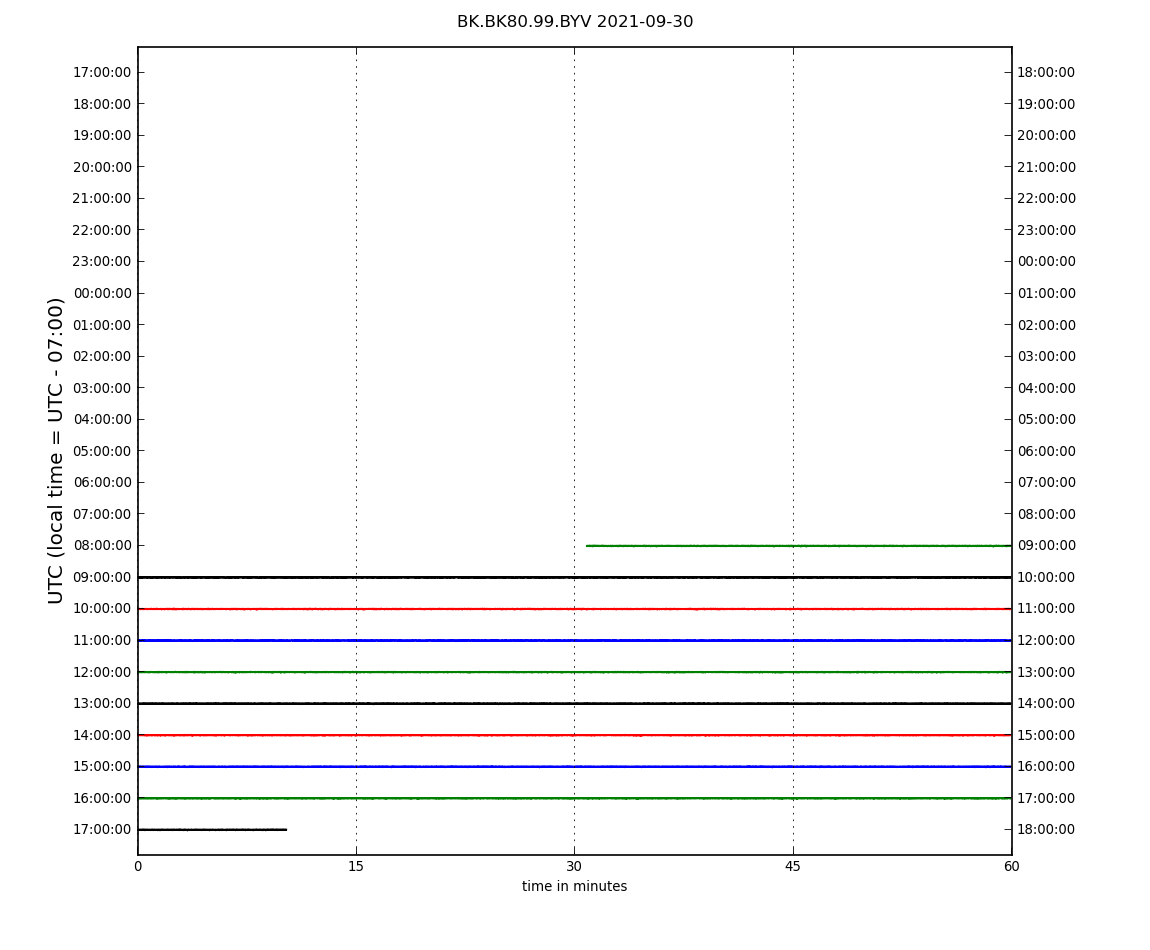Click x-axis tick label 60
The height and width of the screenshot is (950, 1150).
pyautogui.click(x=1011, y=866)
